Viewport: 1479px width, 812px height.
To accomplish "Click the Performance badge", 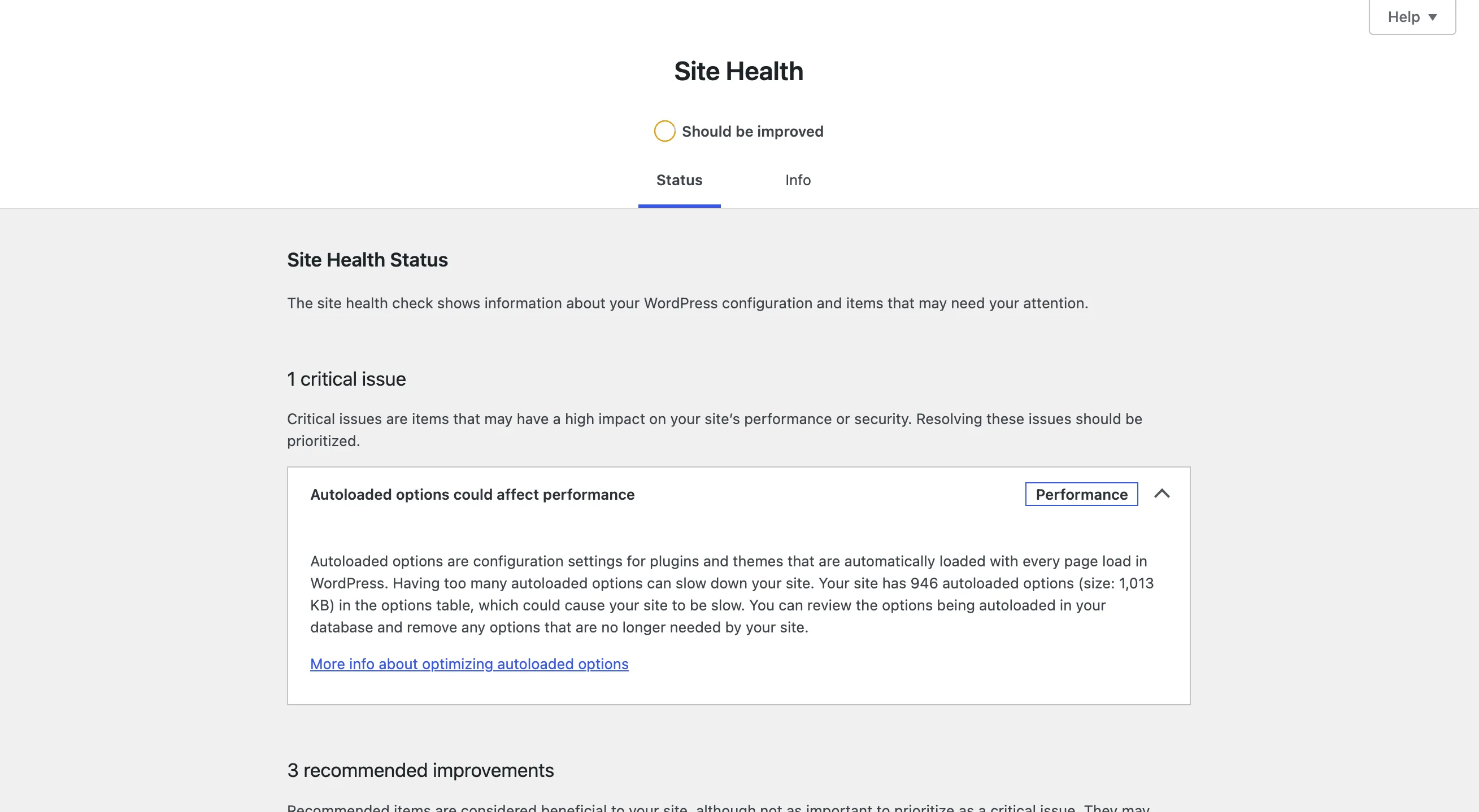I will pyautogui.click(x=1082, y=494).
